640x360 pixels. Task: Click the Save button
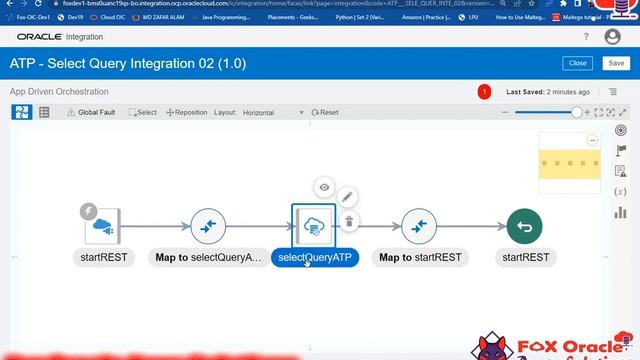[616, 63]
